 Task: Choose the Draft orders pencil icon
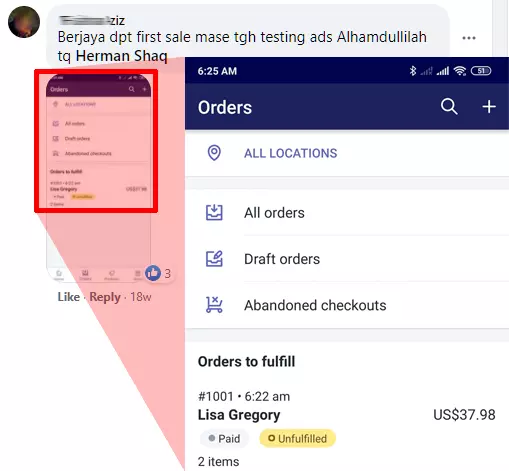coord(214,259)
